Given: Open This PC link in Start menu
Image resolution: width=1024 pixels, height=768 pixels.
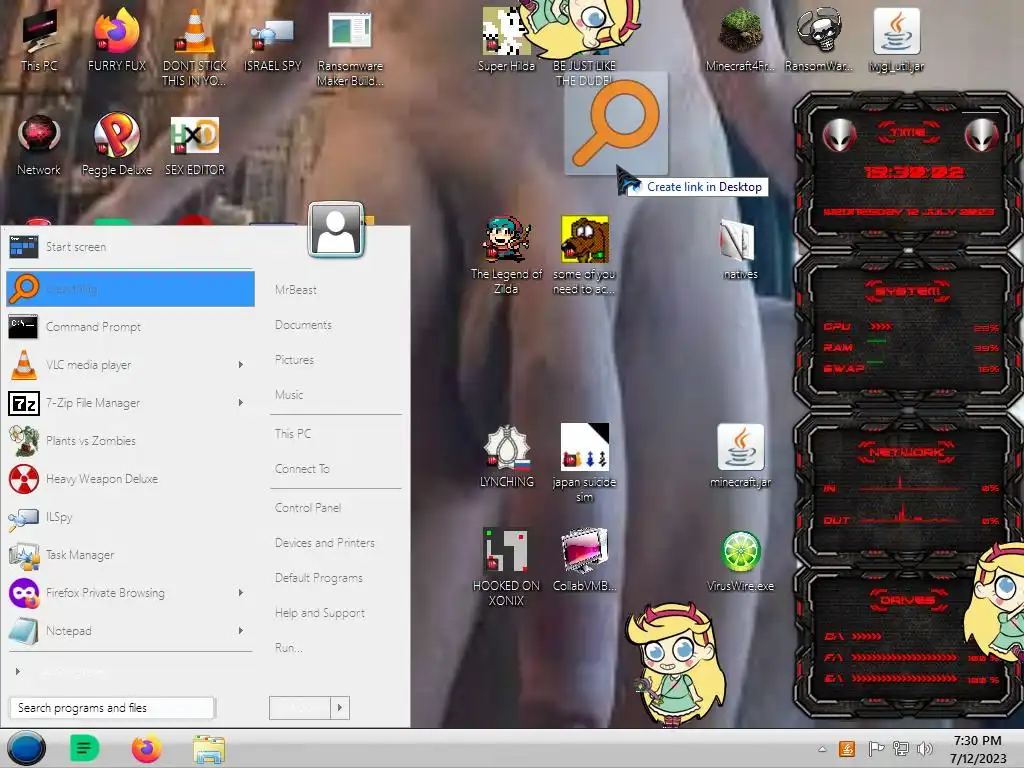Looking at the screenshot, I should click(x=293, y=434).
